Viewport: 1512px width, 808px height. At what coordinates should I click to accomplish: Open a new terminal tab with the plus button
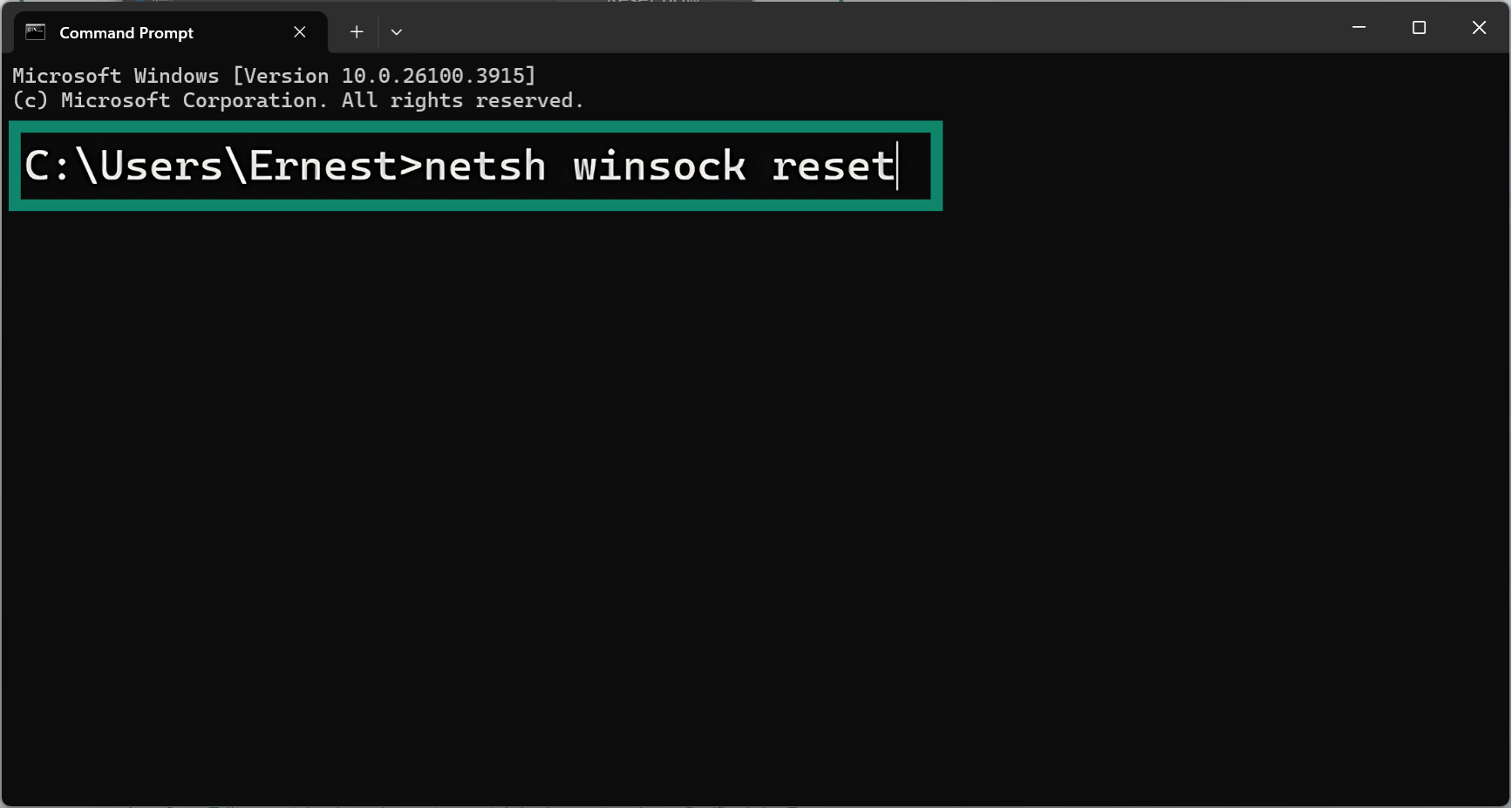pos(356,31)
